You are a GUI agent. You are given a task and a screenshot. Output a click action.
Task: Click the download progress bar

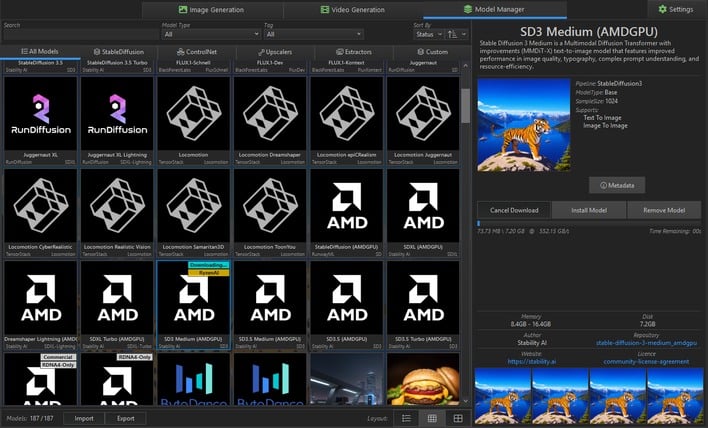tap(589, 223)
